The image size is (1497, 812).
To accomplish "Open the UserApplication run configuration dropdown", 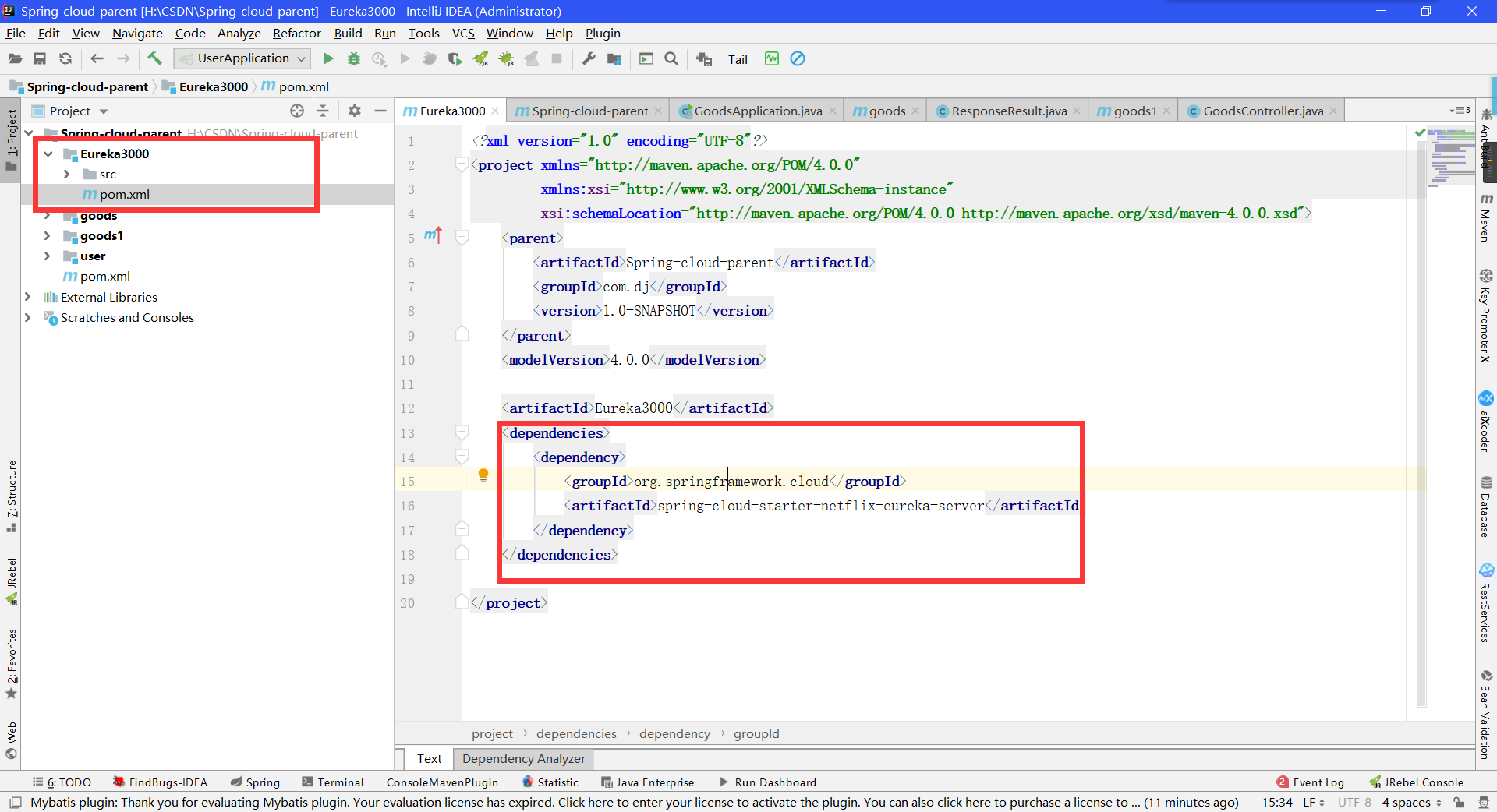I will pyautogui.click(x=242, y=58).
